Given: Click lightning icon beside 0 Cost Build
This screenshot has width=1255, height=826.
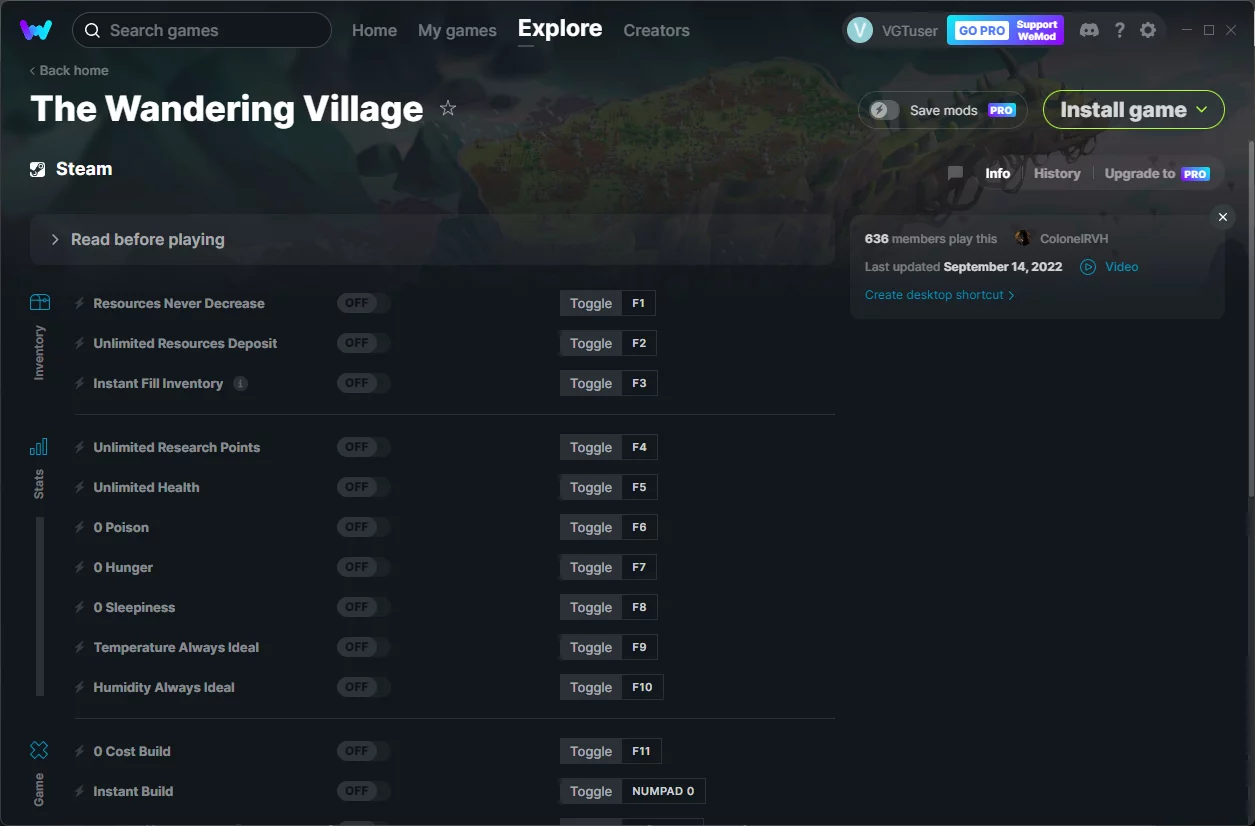Looking at the screenshot, I should click(x=80, y=751).
